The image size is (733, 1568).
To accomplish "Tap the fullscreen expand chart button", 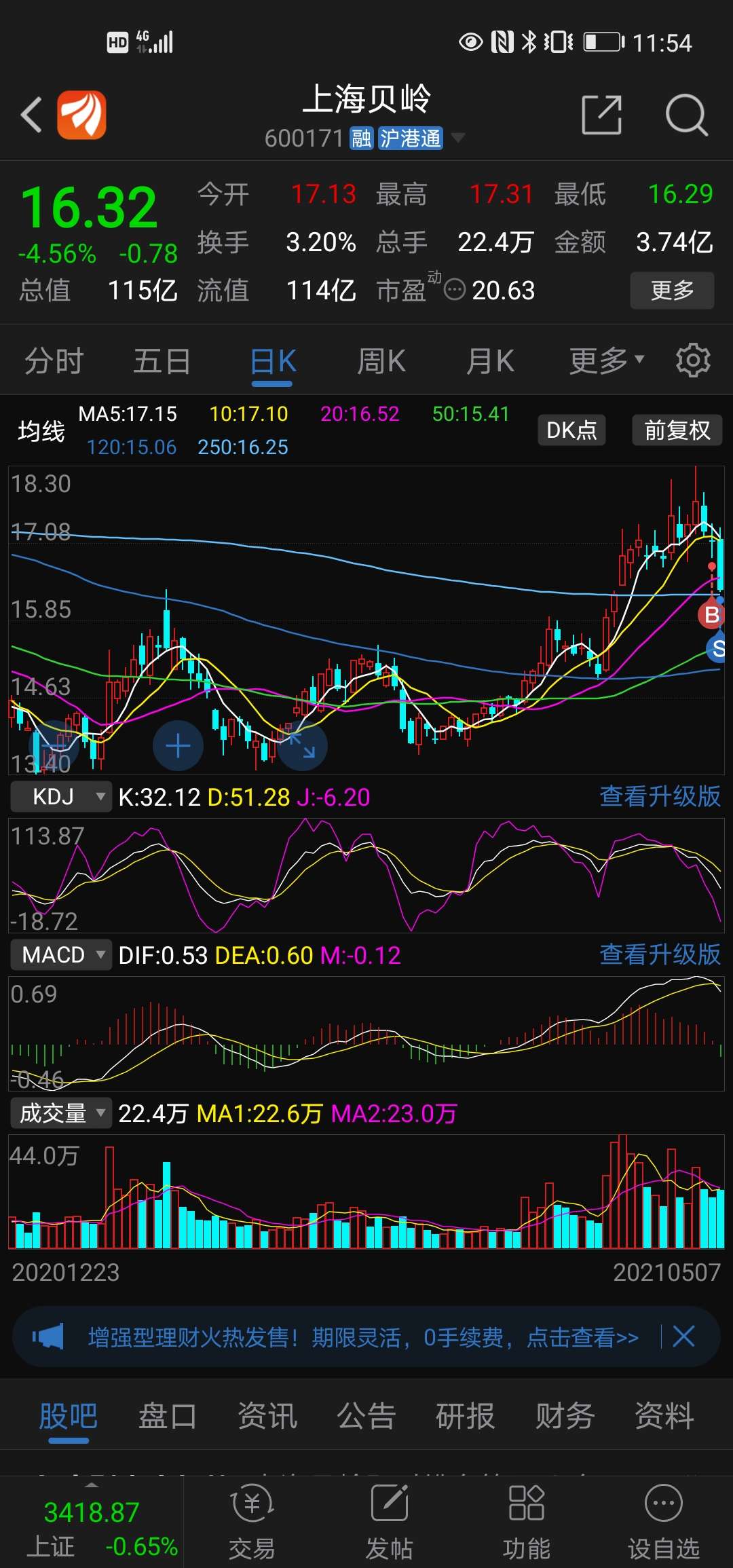I will 303,745.
